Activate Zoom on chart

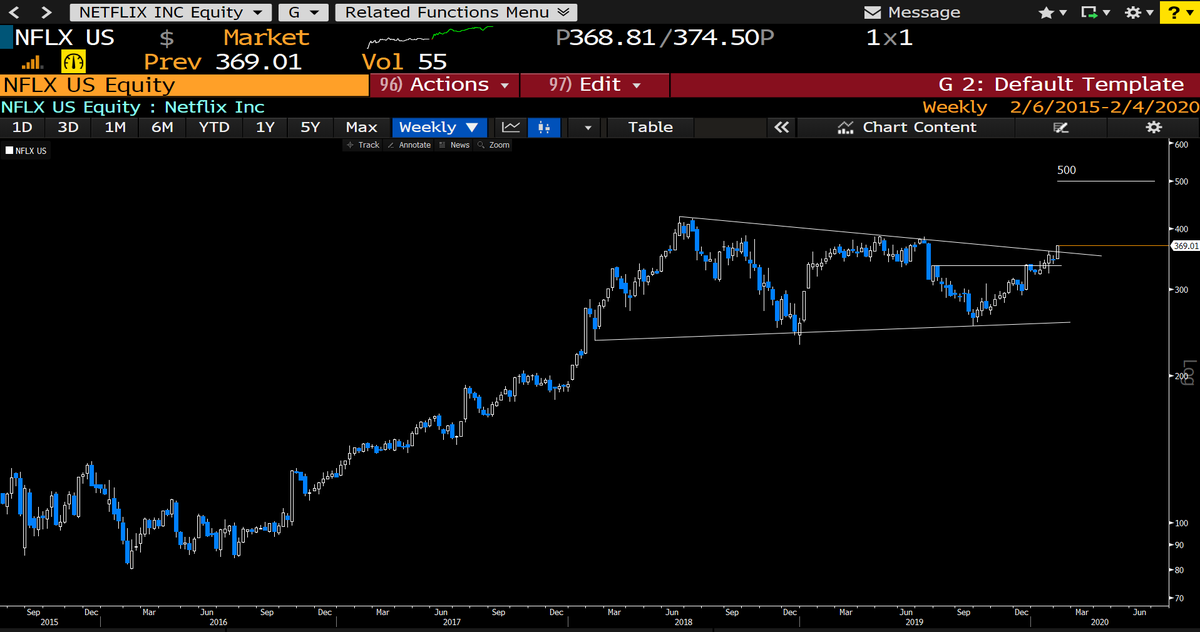[494, 145]
